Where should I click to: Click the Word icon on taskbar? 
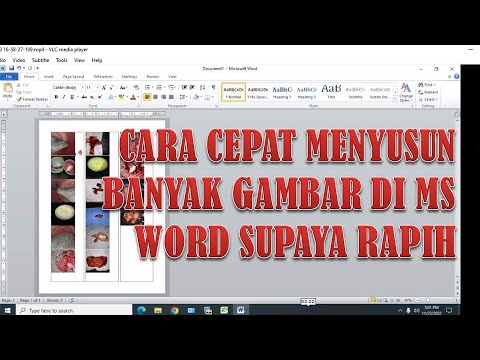[x=241, y=310]
